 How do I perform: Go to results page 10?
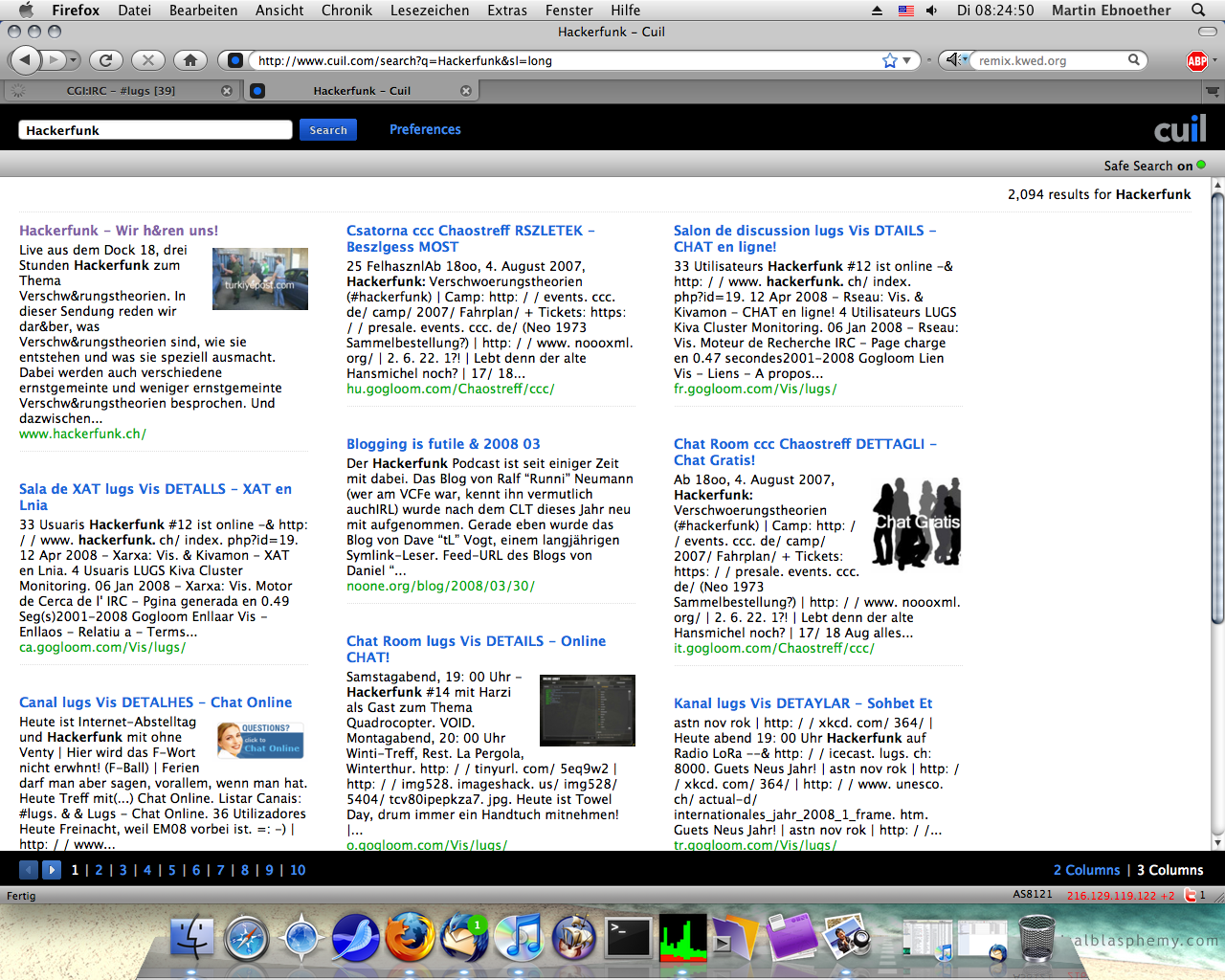[x=298, y=870]
